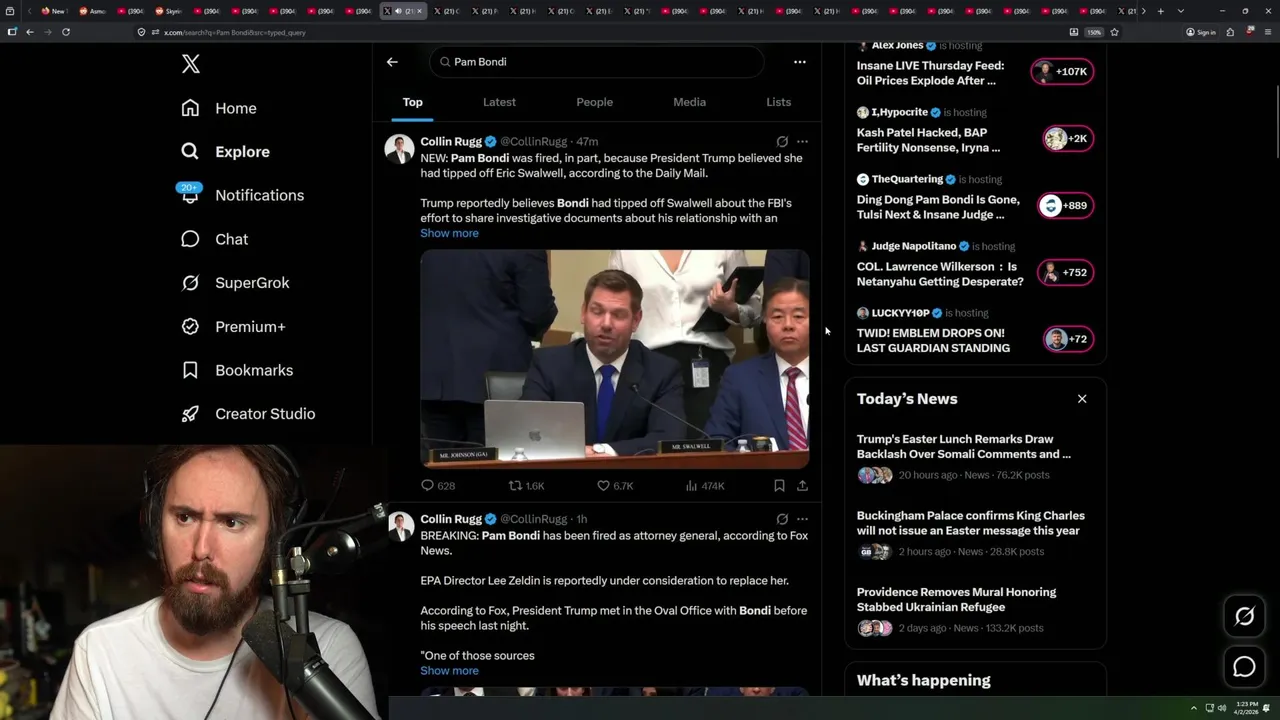Open more menu on BREAKING fired post

pos(802,520)
